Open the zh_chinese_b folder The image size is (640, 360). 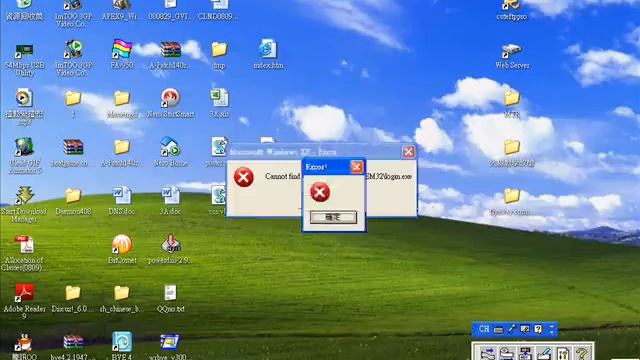click(122, 293)
